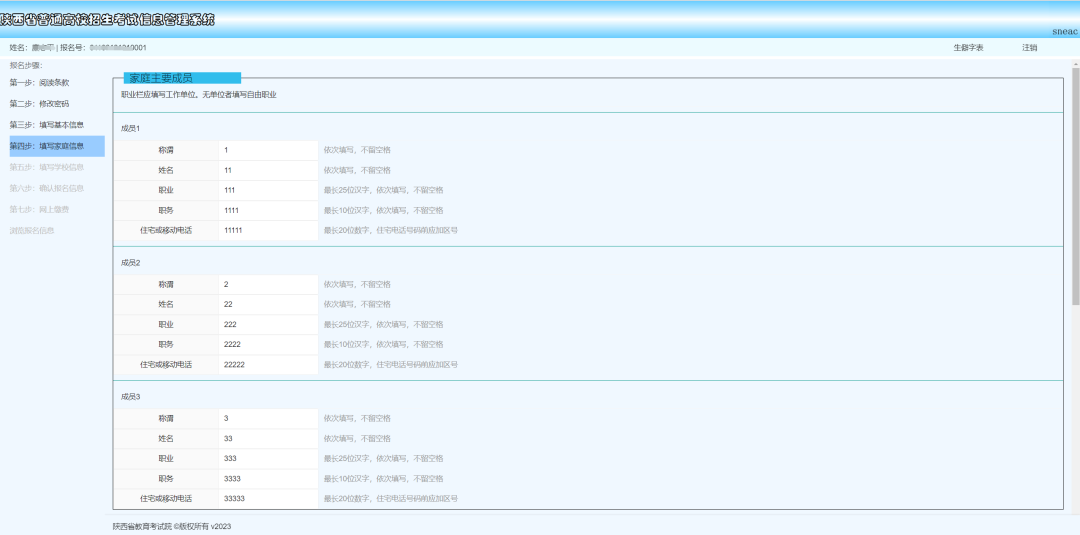This screenshot has width=1080, height=535.
Task: Click 成员3 姓名 field containing 33
Action: coord(268,439)
